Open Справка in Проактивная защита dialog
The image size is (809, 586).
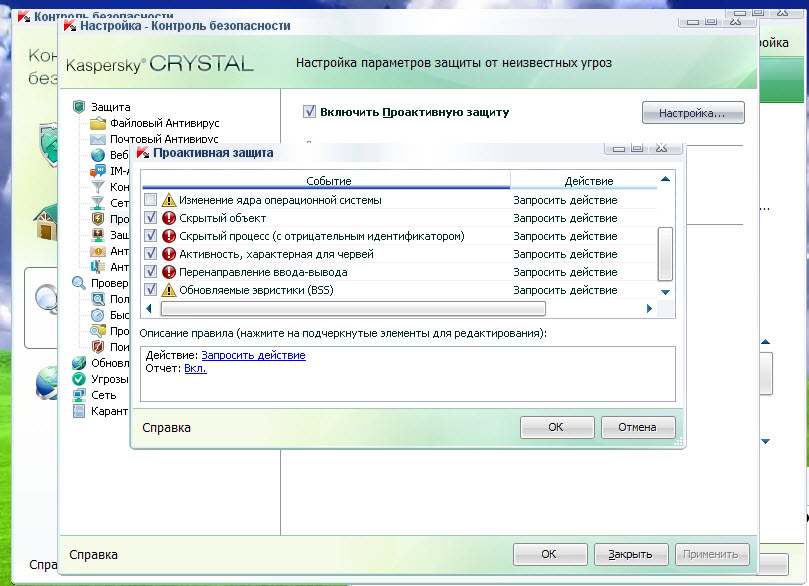[x=166, y=428]
